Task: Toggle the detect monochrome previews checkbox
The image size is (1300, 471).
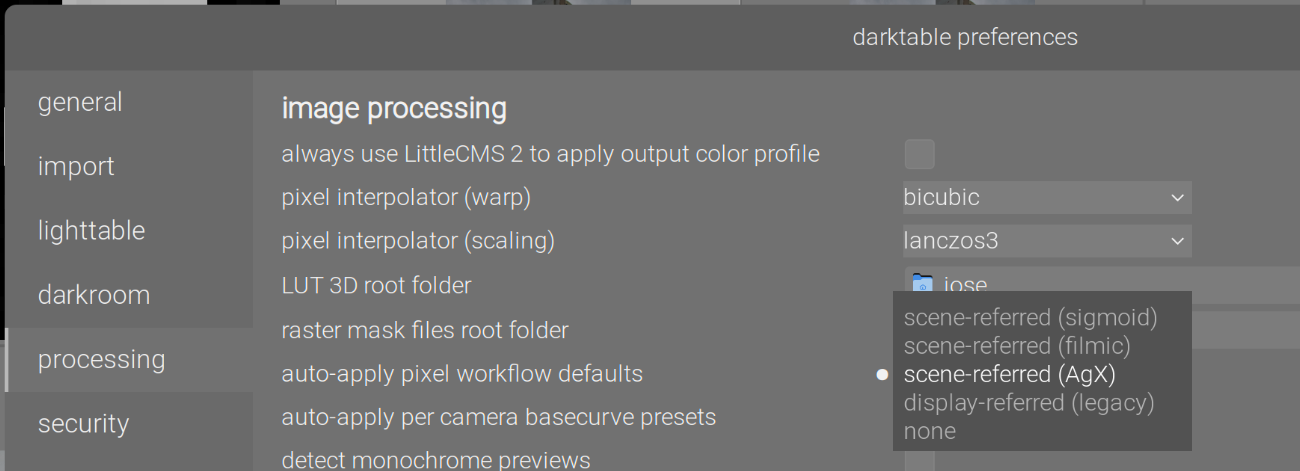Action: (919, 461)
